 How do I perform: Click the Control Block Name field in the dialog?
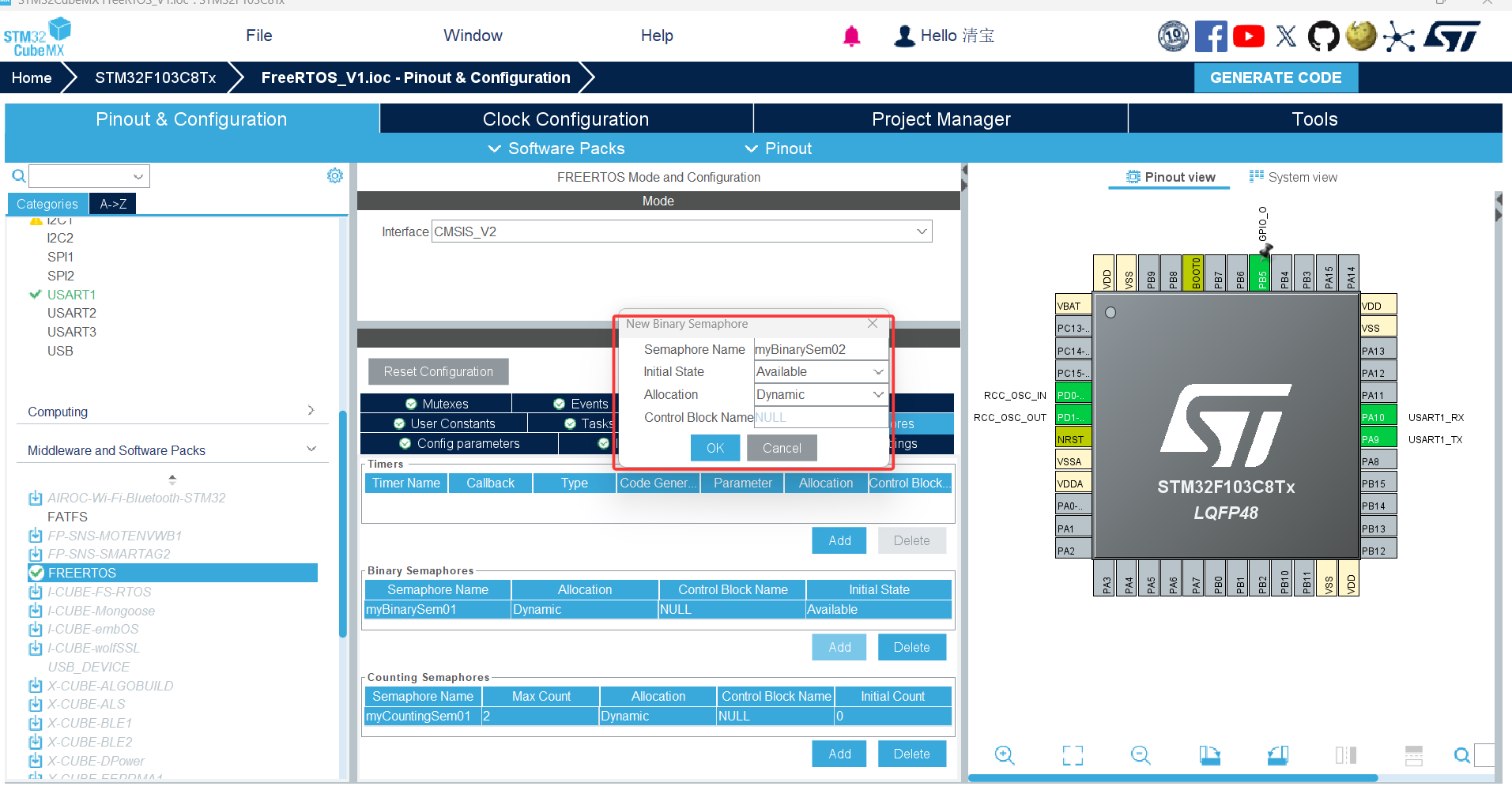click(821, 417)
